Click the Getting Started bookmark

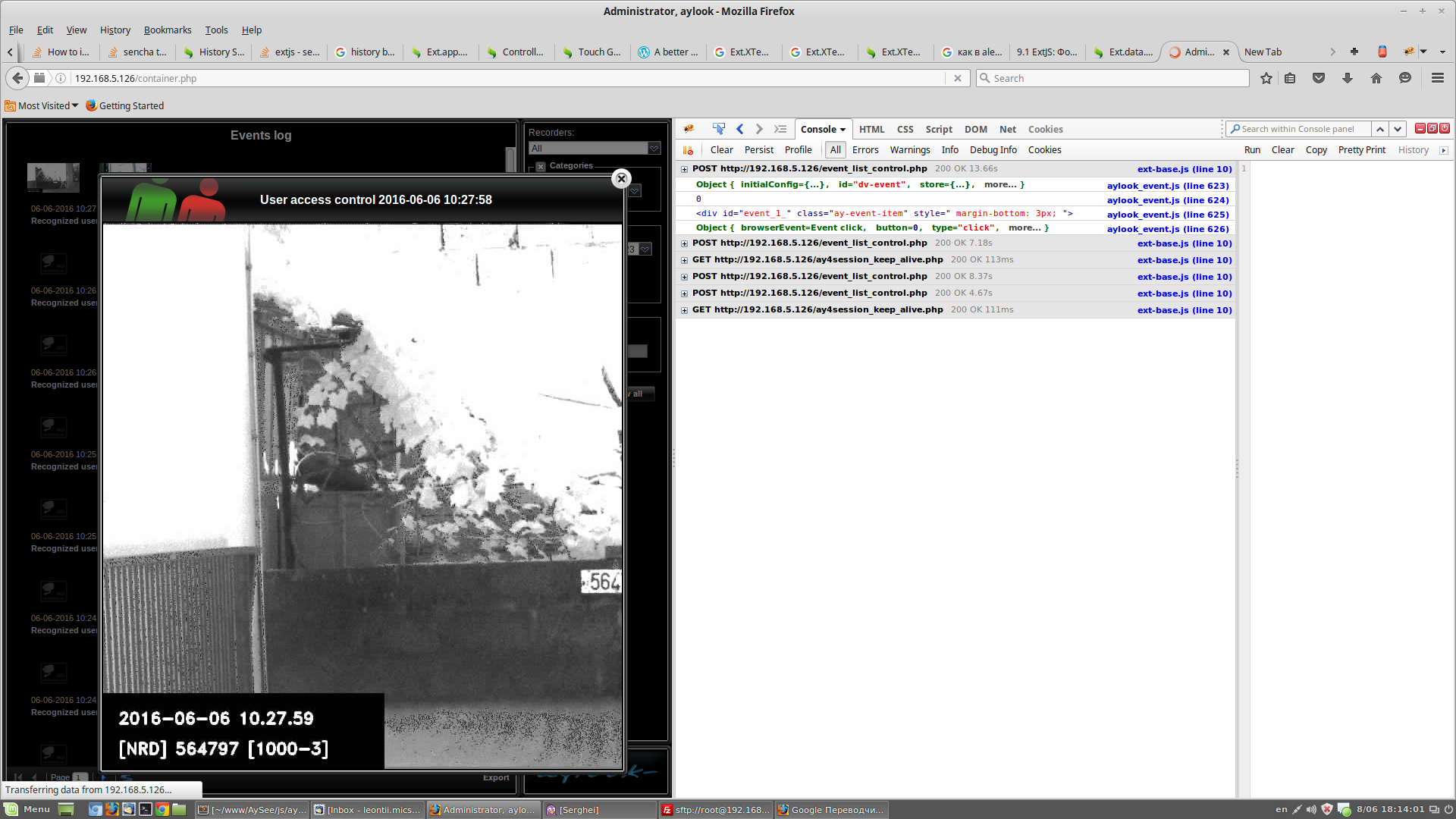[x=125, y=105]
